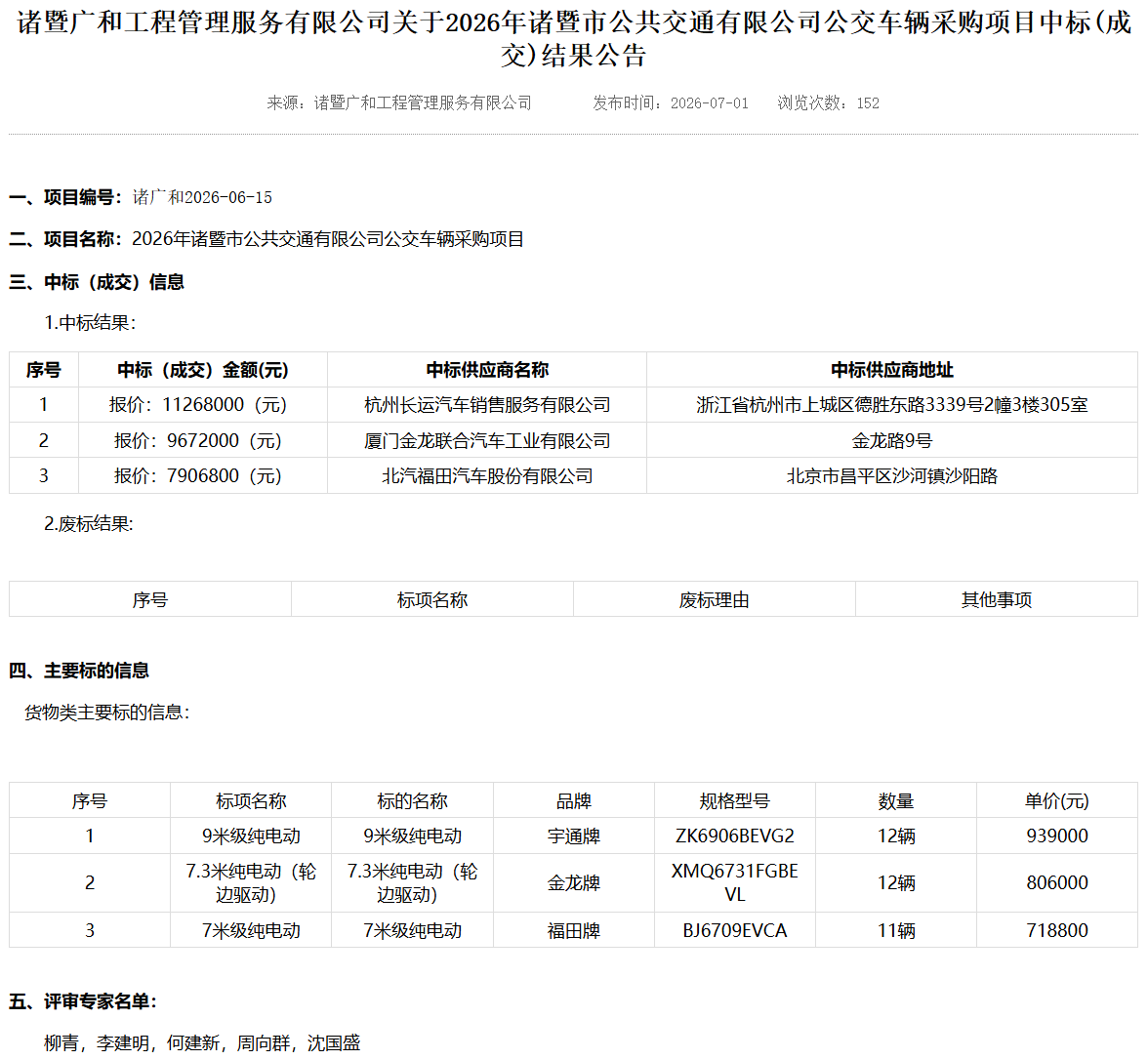Screen dimensions: 1148x1060
Task: Select supplier 厦门金龙联合汽车工业有限公司
Action: [x=487, y=441]
